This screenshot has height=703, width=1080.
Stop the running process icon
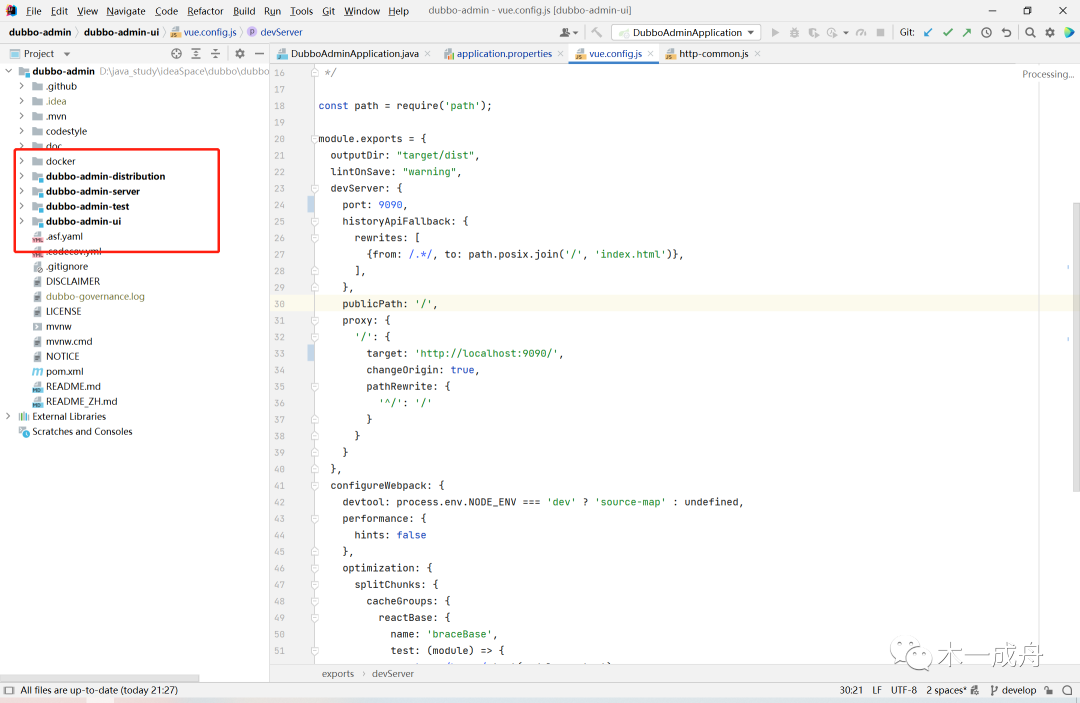[x=880, y=32]
